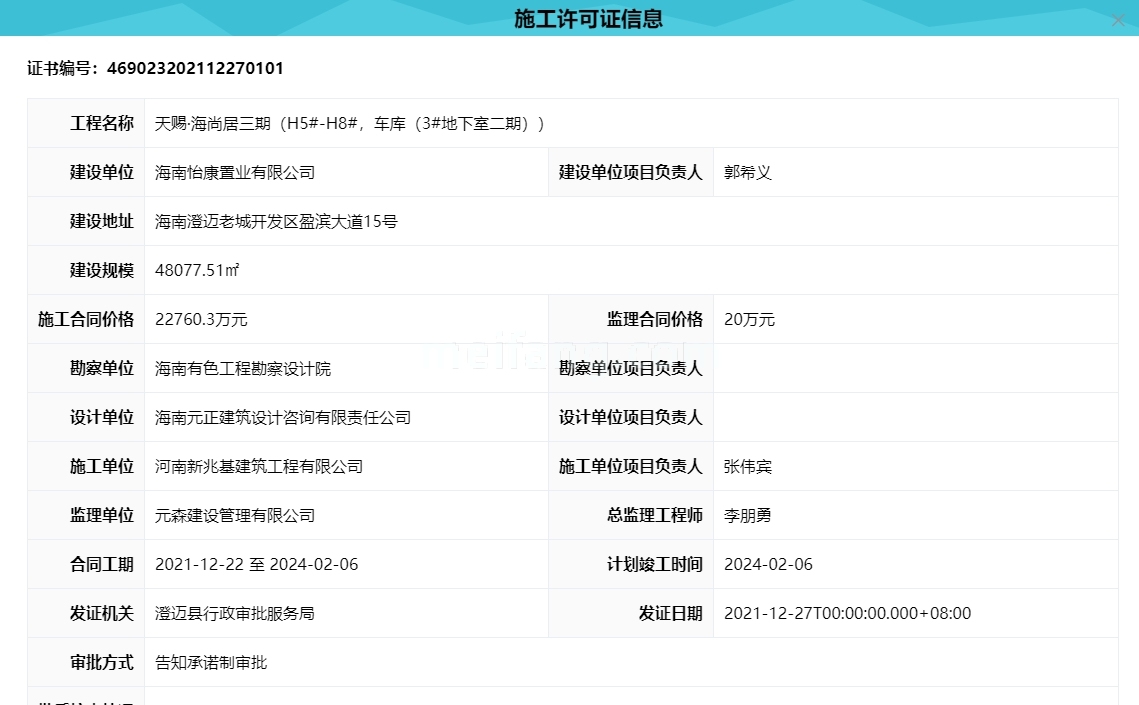Click the 监理单位 label
The image size is (1139, 705).
[x=102, y=515]
